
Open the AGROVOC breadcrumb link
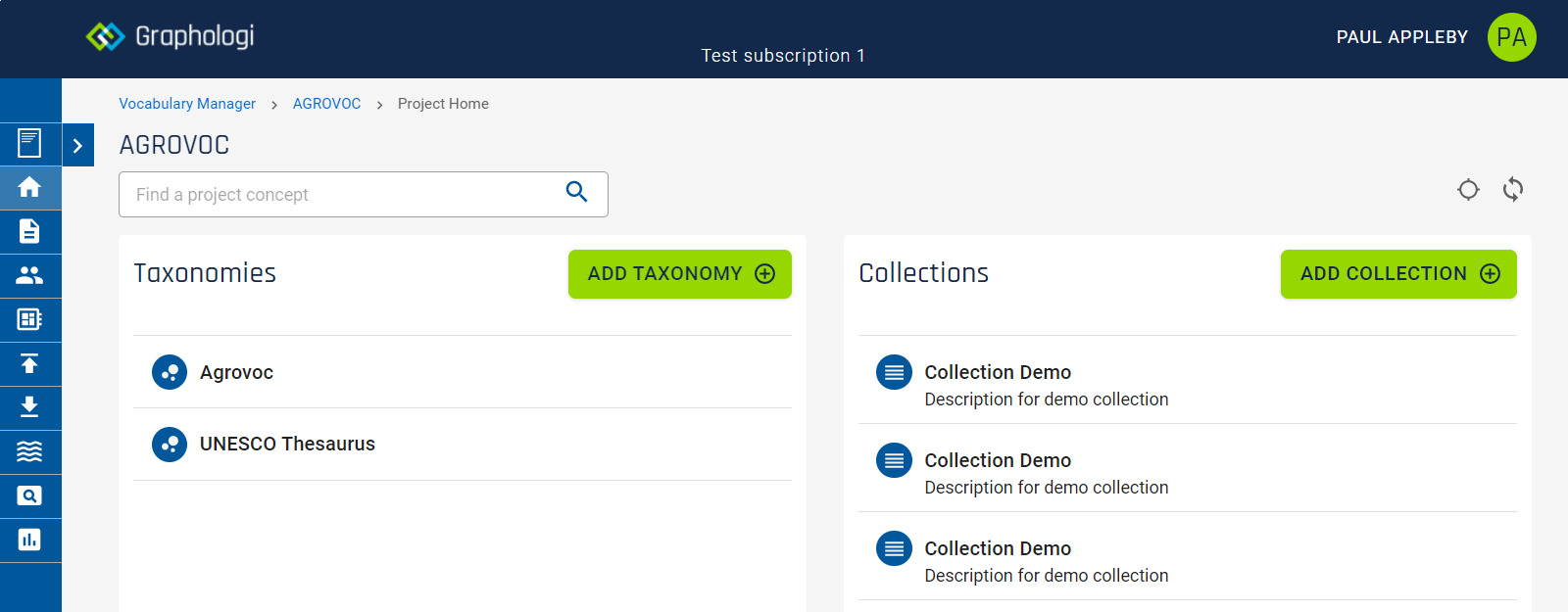tap(326, 104)
